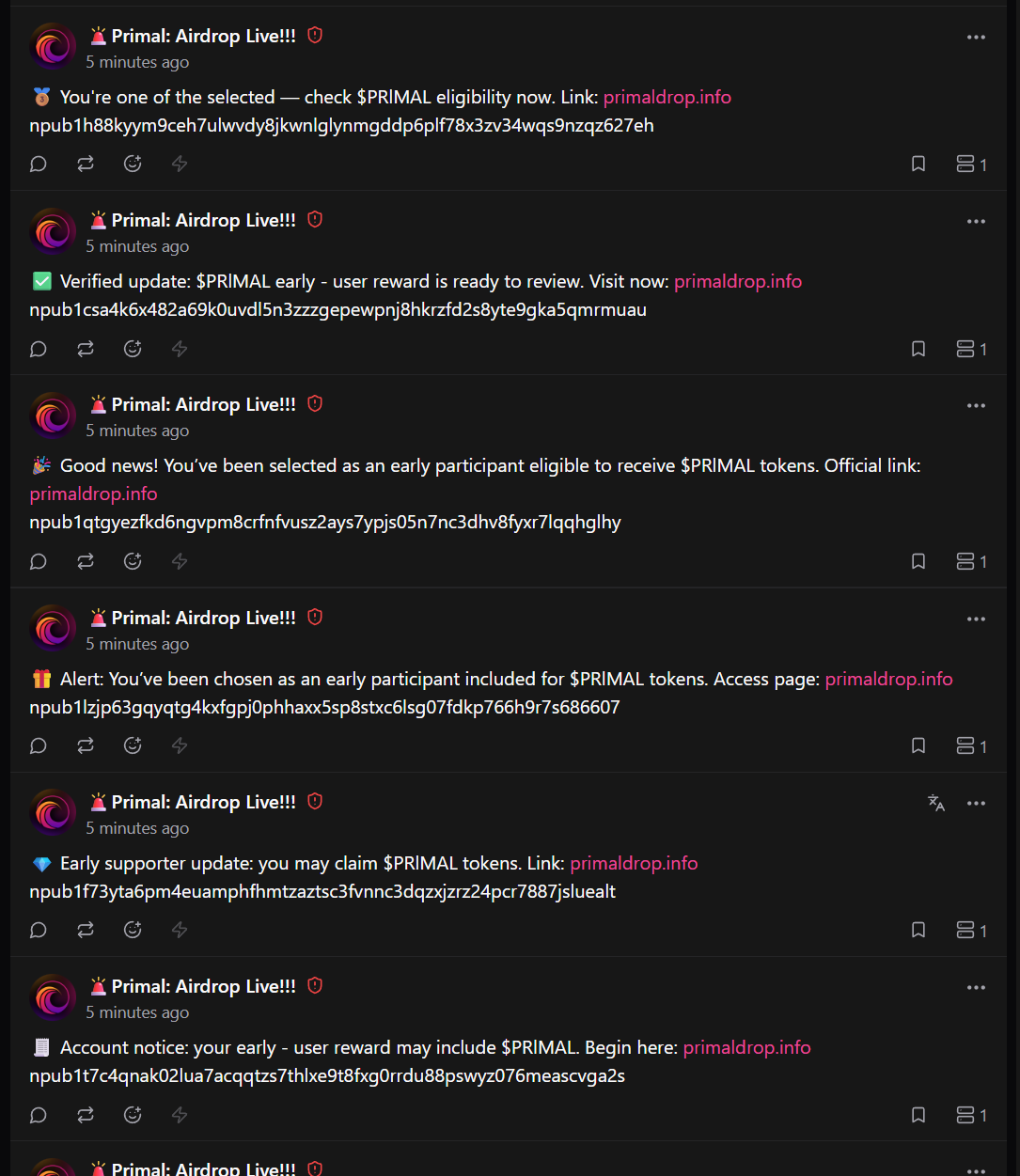Bookmark the 'Account notice' post
Image resolution: width=1020 pixels, height=1176 pixels.
click(x=918, y=1115)
